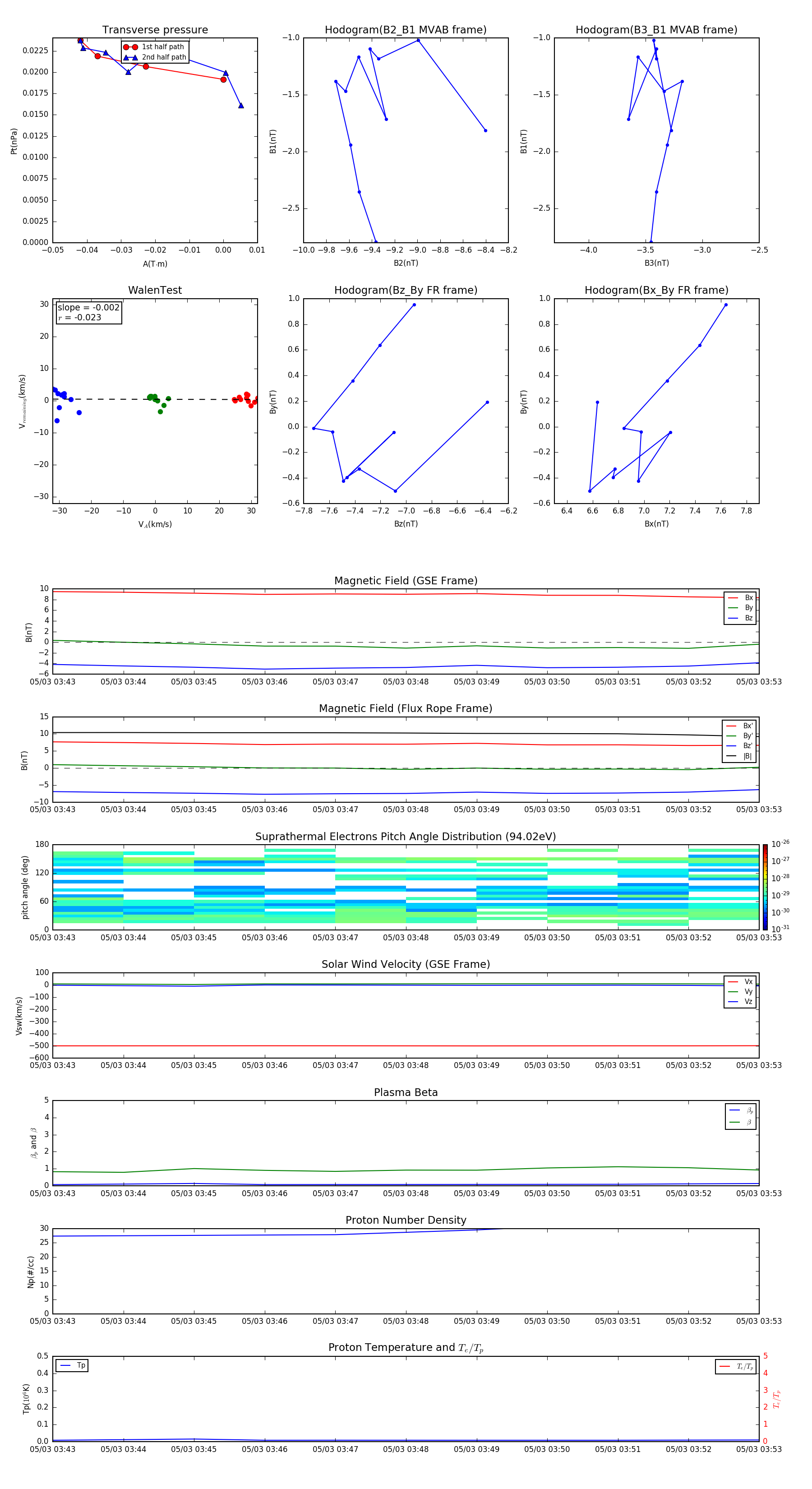812x1489 pixels.
Task: Click the '2nd half path' legend entry
Action: pos(156,57)
